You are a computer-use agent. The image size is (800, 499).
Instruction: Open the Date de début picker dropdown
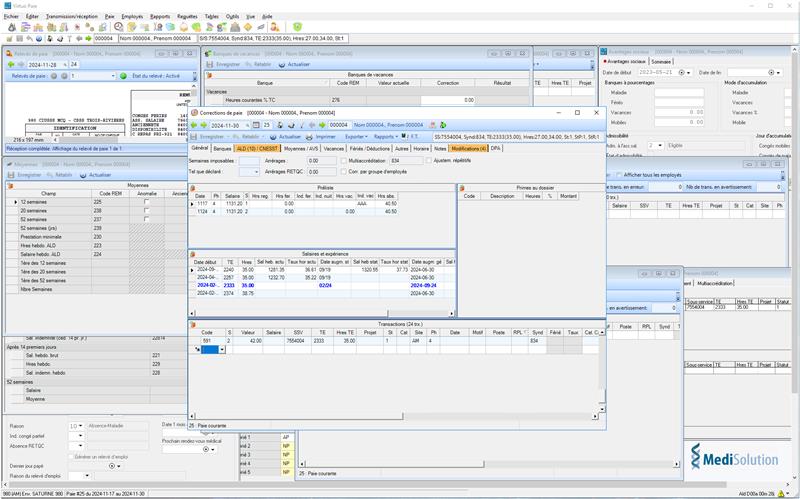[688, 73]
